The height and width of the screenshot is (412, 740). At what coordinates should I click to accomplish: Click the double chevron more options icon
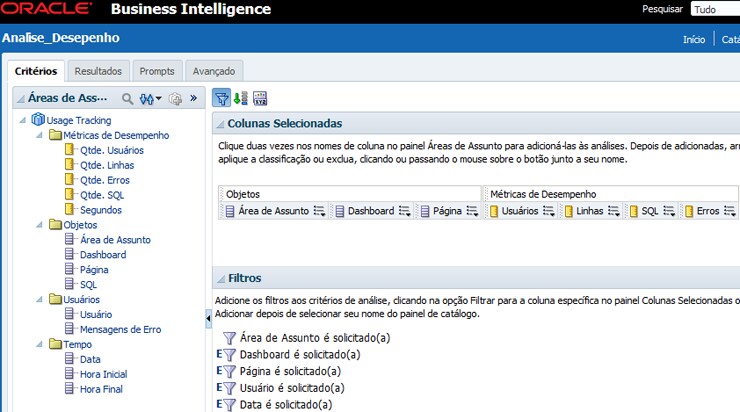coord(193,98)
